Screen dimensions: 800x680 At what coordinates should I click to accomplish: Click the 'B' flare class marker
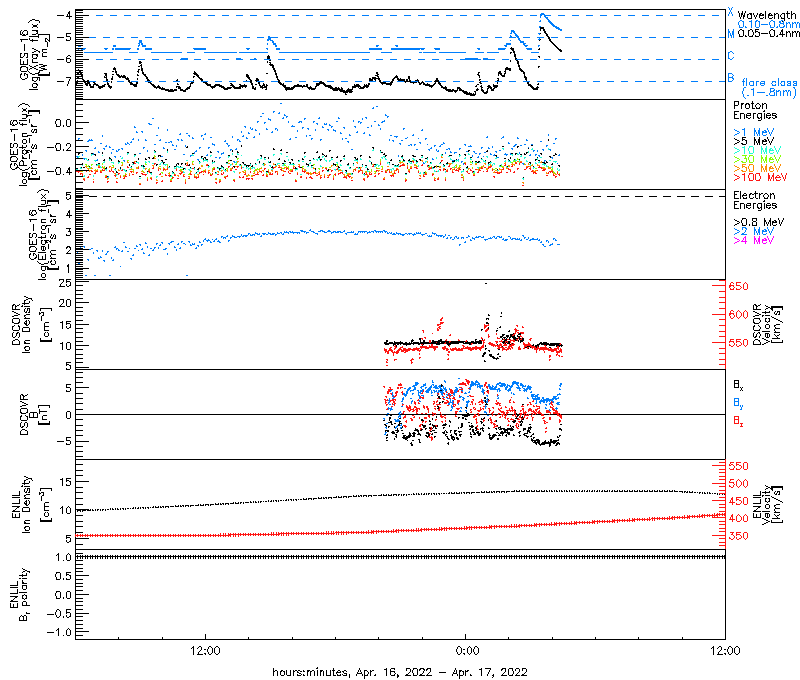(x=731, y=78)
